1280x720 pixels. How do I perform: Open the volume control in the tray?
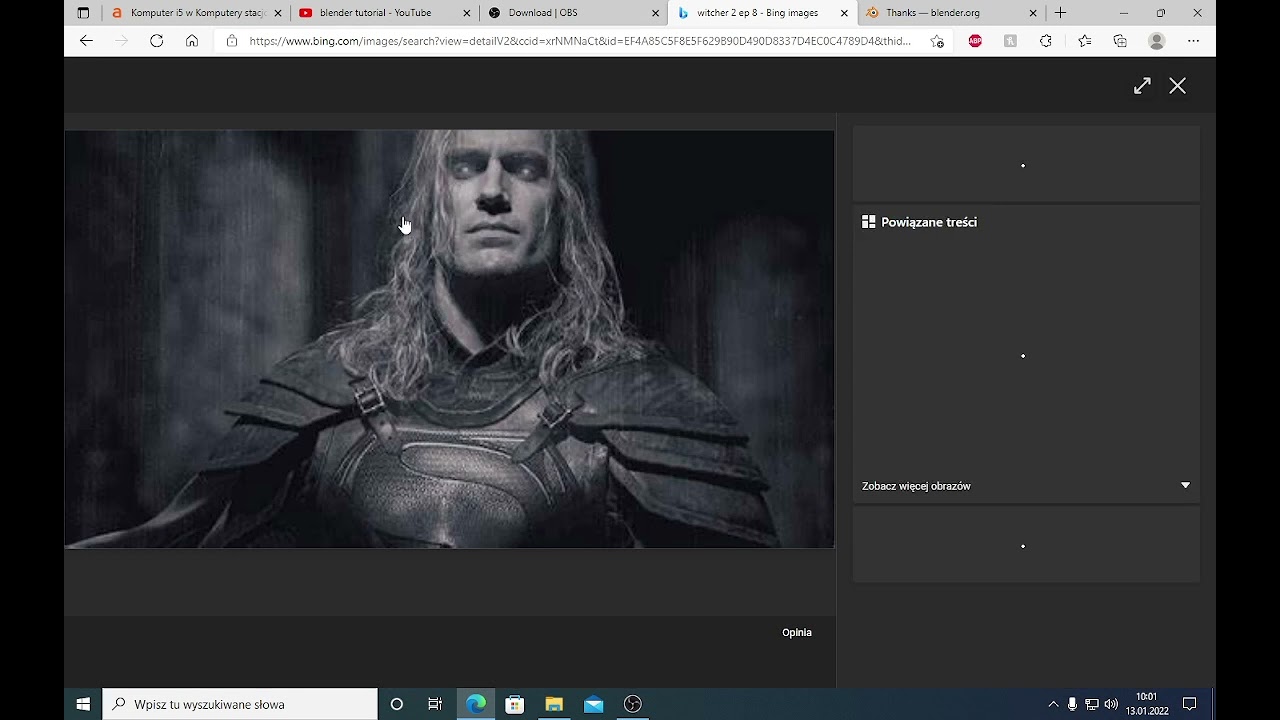(1111, 704)
